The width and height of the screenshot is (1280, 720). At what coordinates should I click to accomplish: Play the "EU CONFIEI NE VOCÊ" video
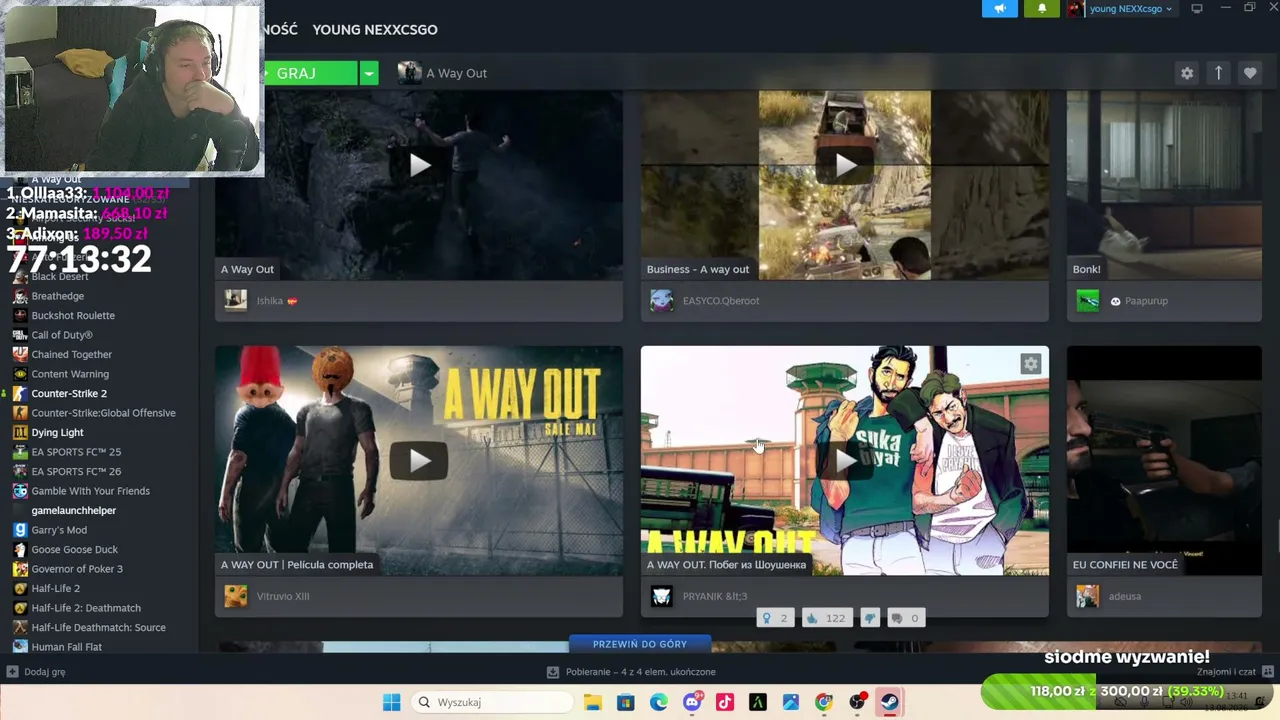tap(1164, 460)
